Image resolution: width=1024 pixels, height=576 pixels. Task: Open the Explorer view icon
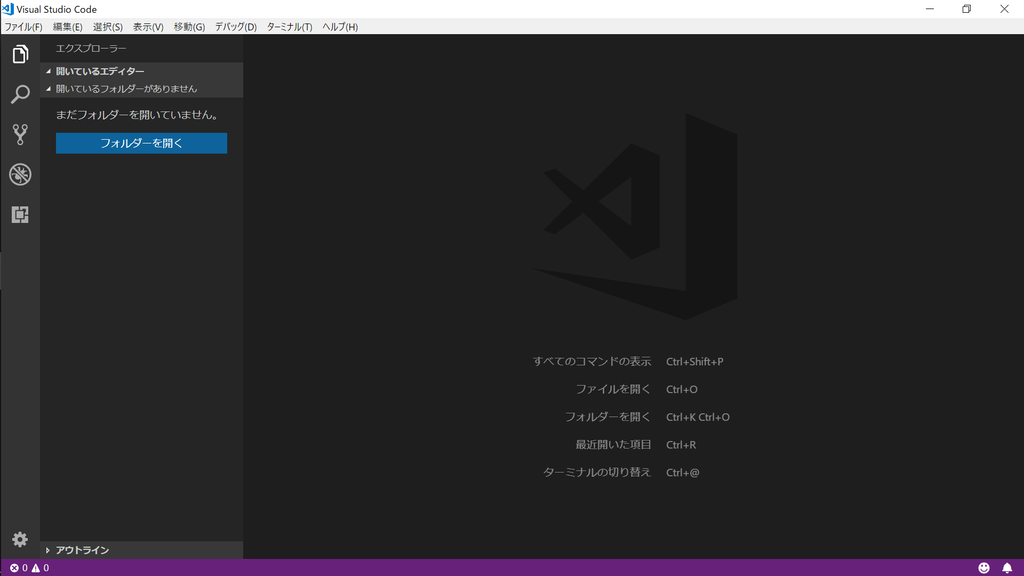pos(20,54)
